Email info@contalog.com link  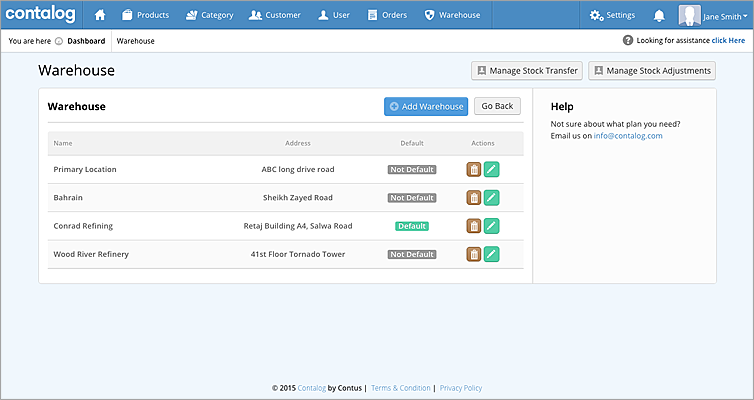pos(628,136)
